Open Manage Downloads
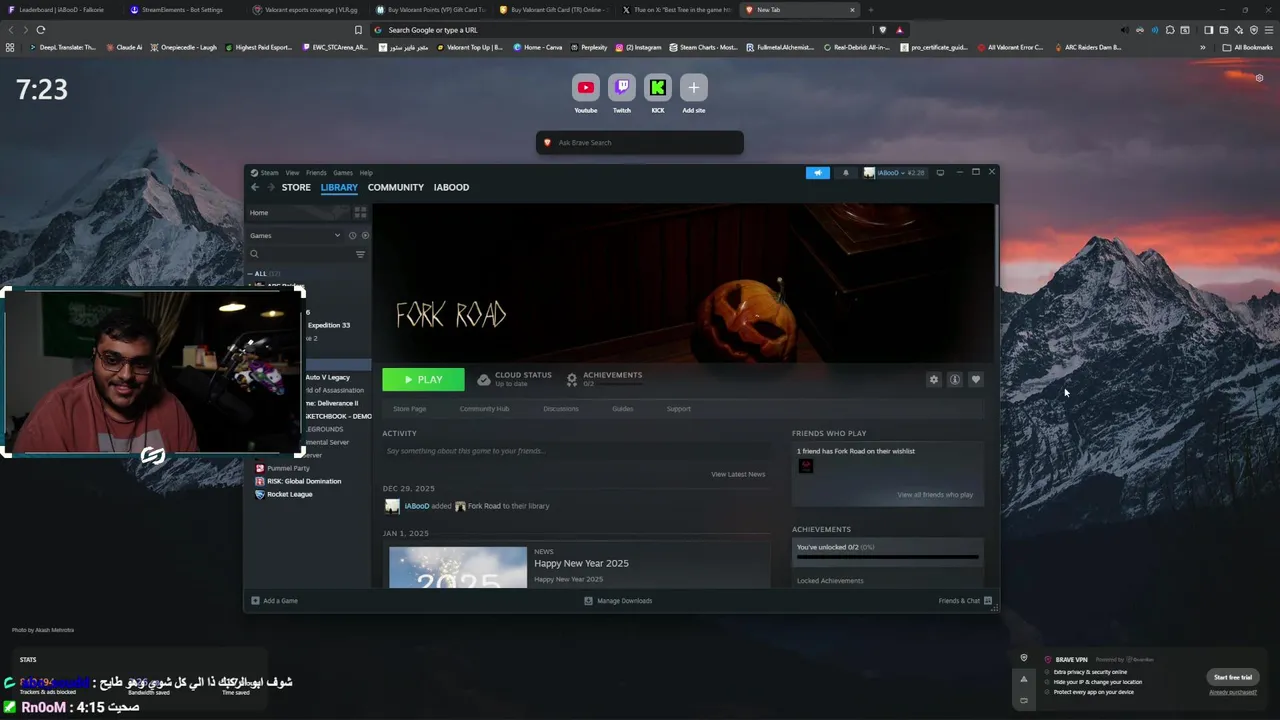This screenshot has height=720, width=1280. coord(618,601)
